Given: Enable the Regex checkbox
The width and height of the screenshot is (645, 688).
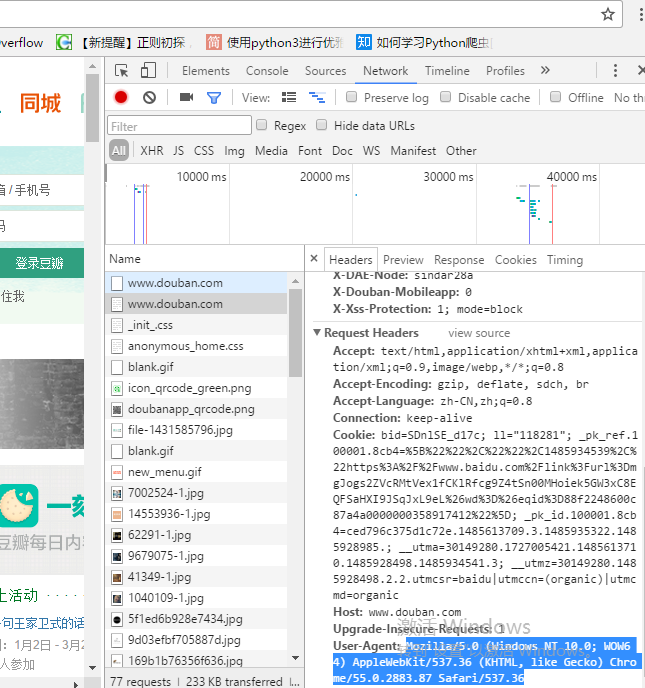Looking at the screenshot, I should [x=262, y=125].
